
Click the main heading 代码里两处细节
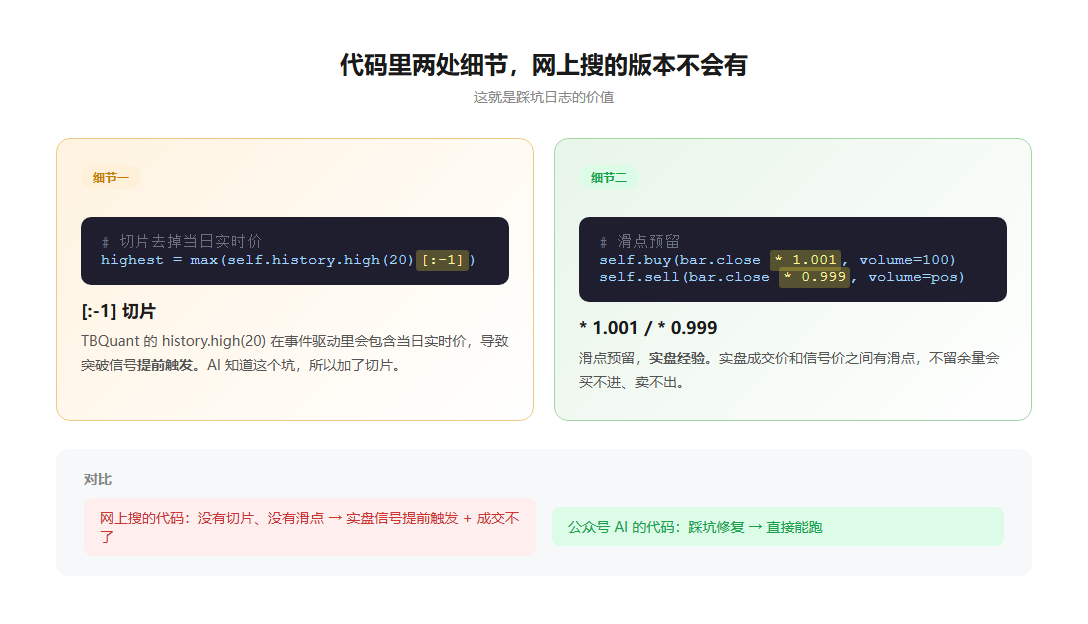[543, 65]
